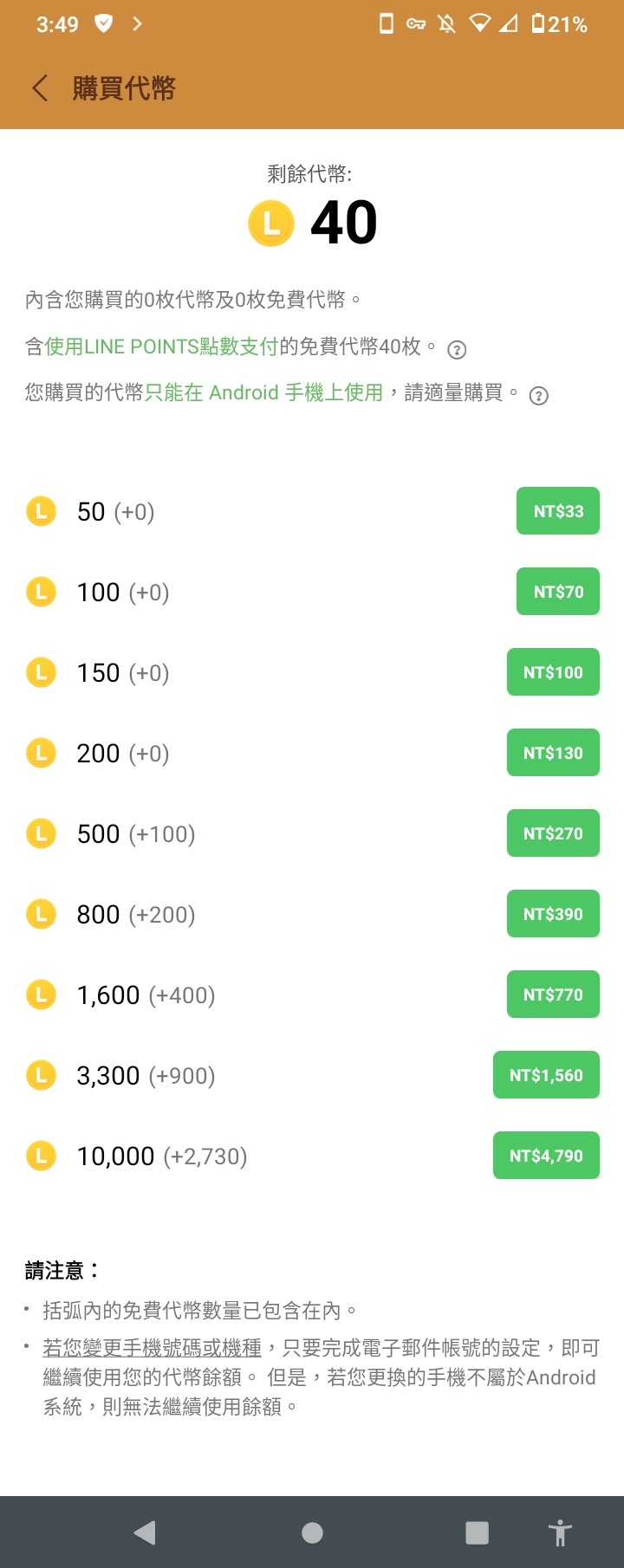Tap the Android back navigation triangle
The height and width of the screenshot is (1568, 624).
tap(145, 1532)
